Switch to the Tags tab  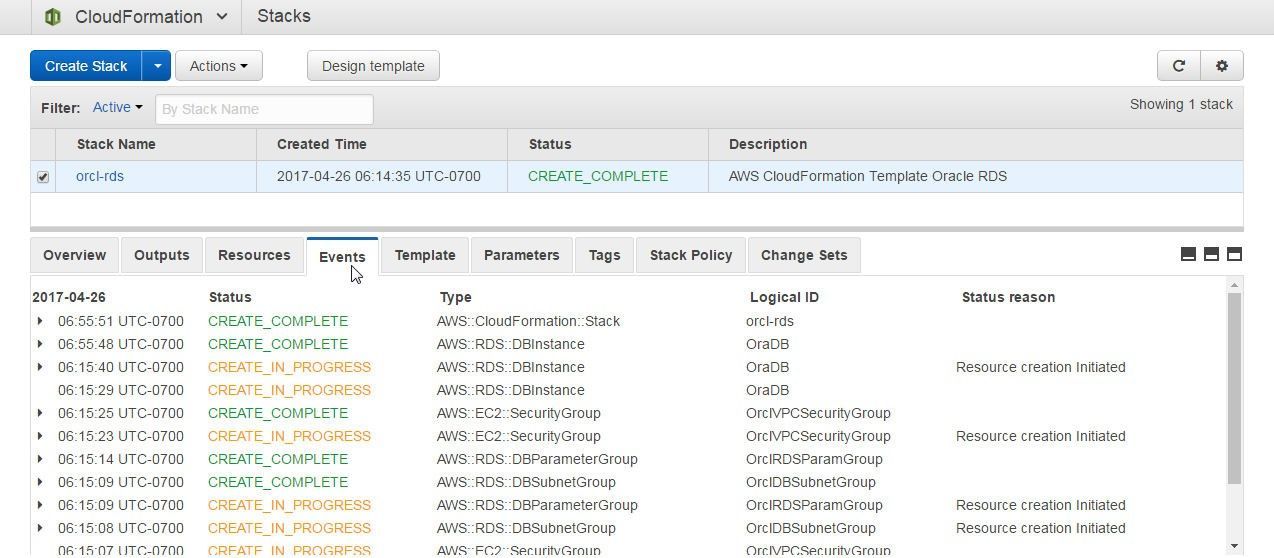(604, 255)
